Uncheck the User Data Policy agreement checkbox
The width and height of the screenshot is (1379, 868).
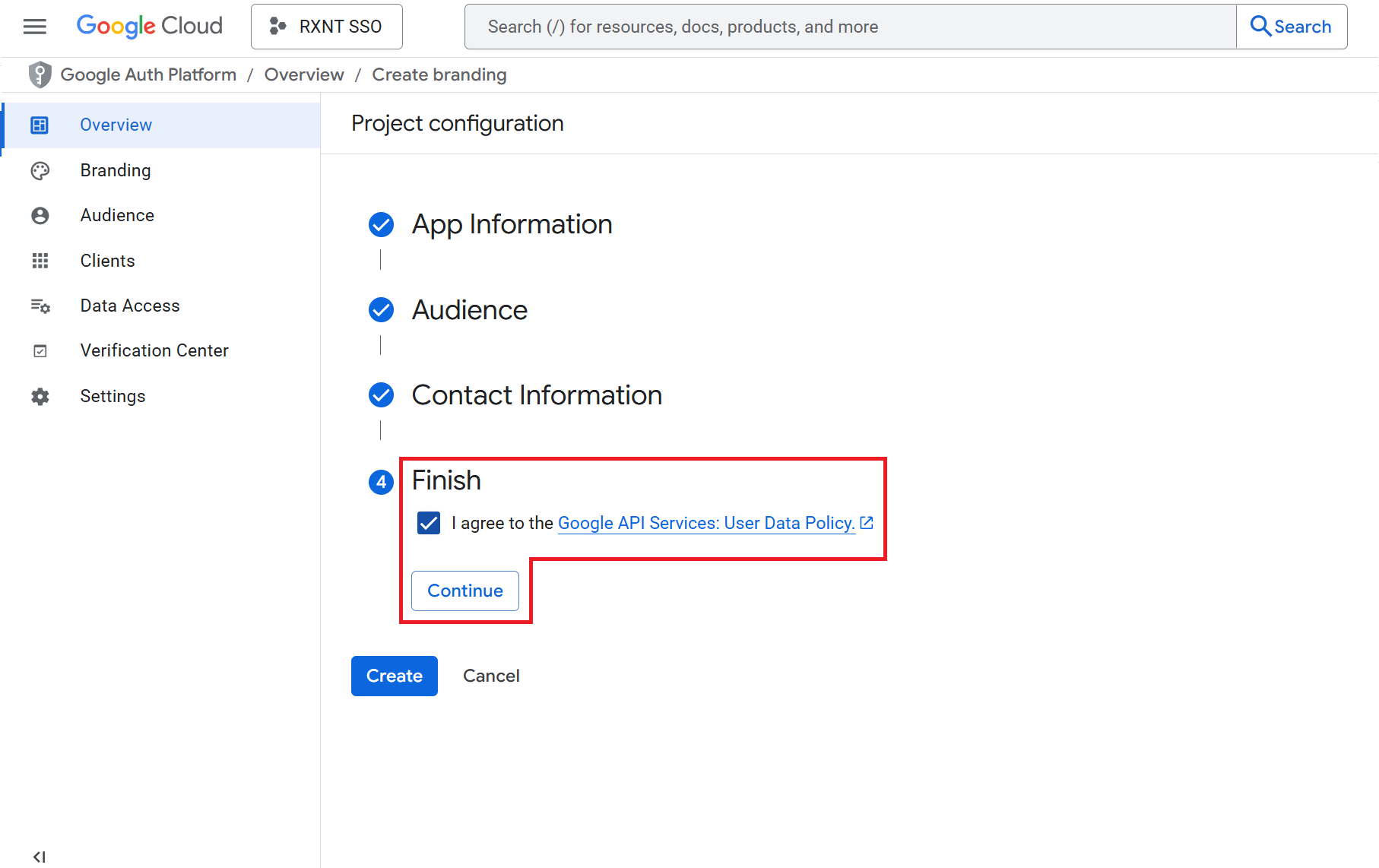(x=429, y=523)
